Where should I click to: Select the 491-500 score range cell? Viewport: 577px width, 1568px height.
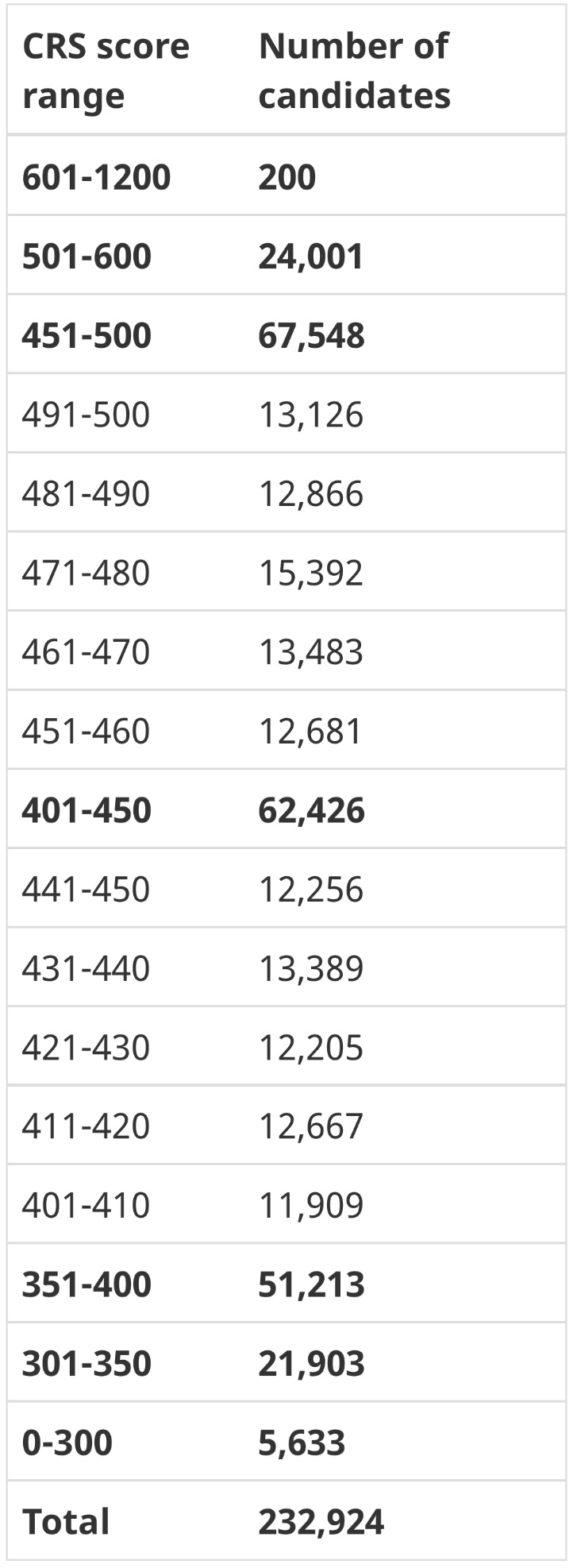pos(86,415)
